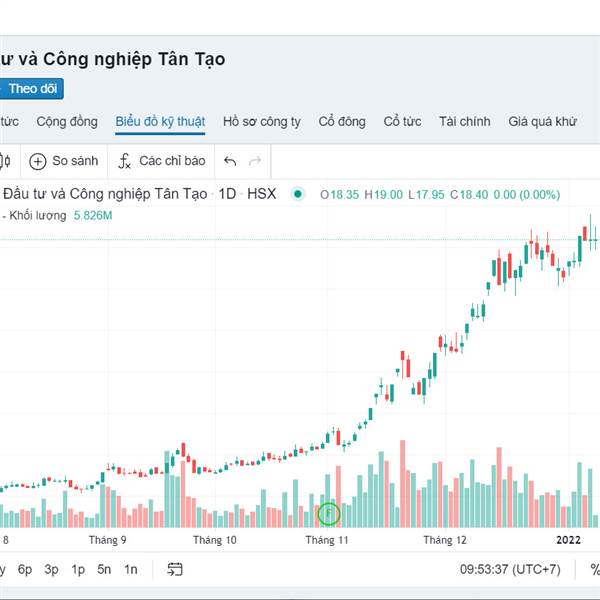
Task: Open the candlestick chart style selector
Action: (5, 161)
